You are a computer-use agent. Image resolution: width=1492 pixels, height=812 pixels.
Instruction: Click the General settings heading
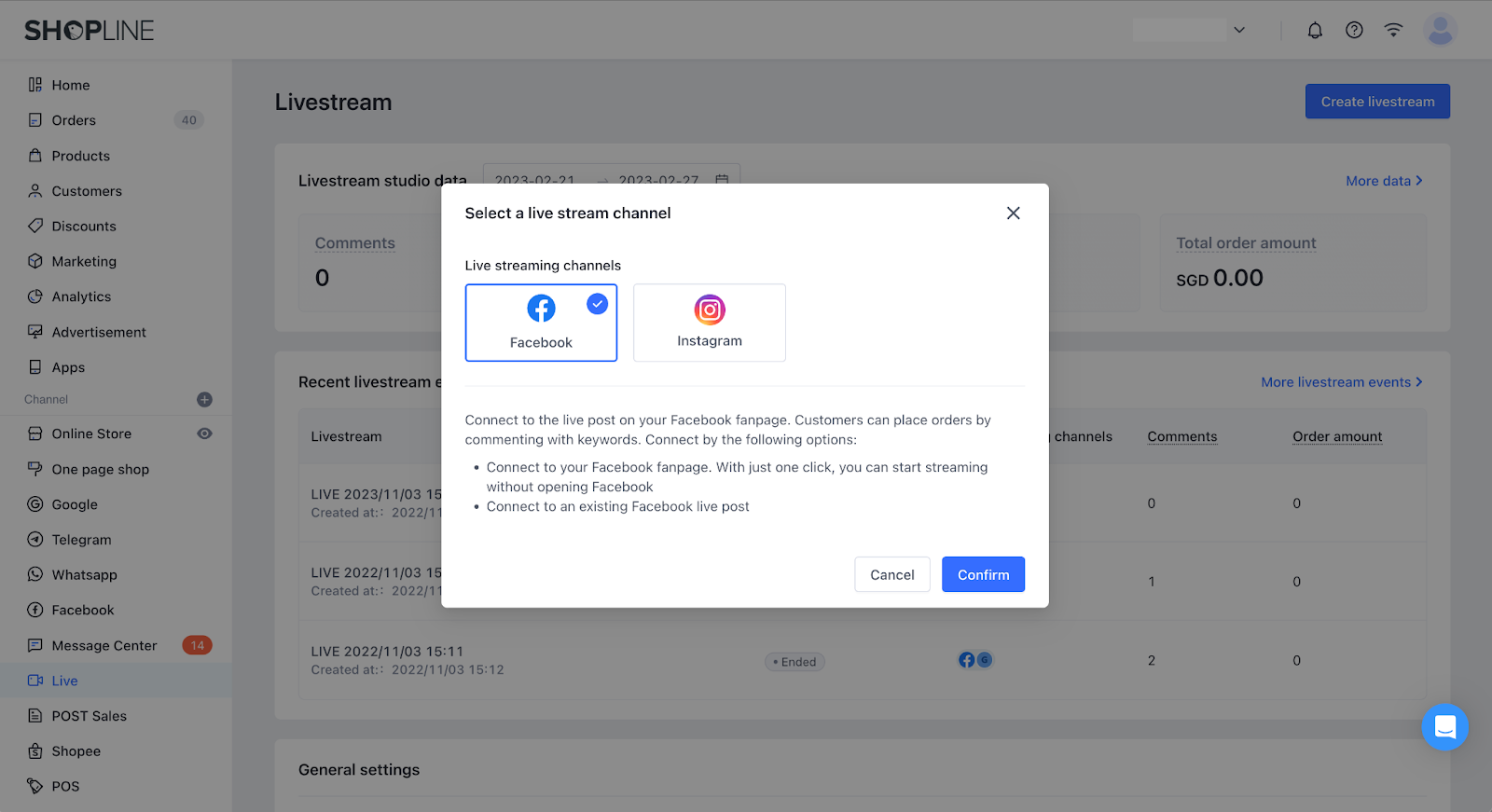click(x=359, y=770)
